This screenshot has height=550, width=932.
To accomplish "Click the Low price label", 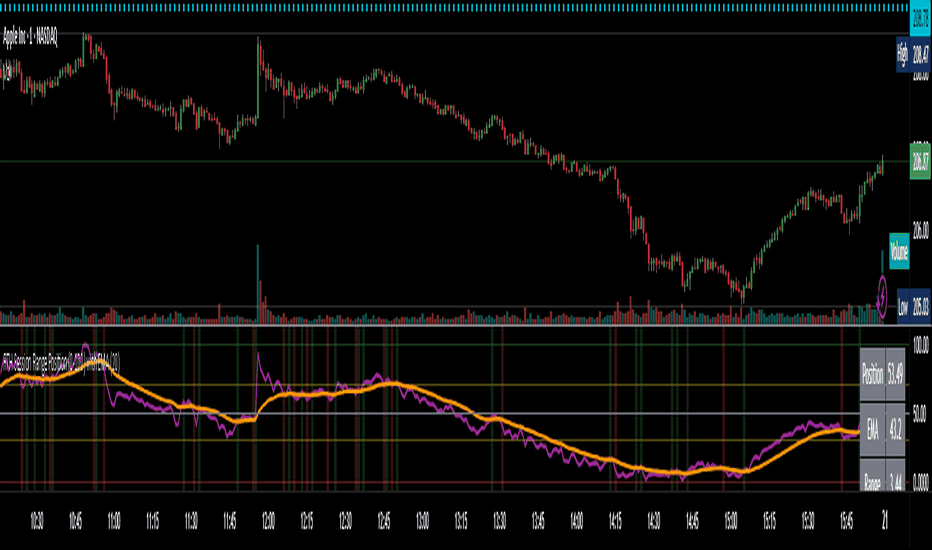I will click(x=902, y=306).
